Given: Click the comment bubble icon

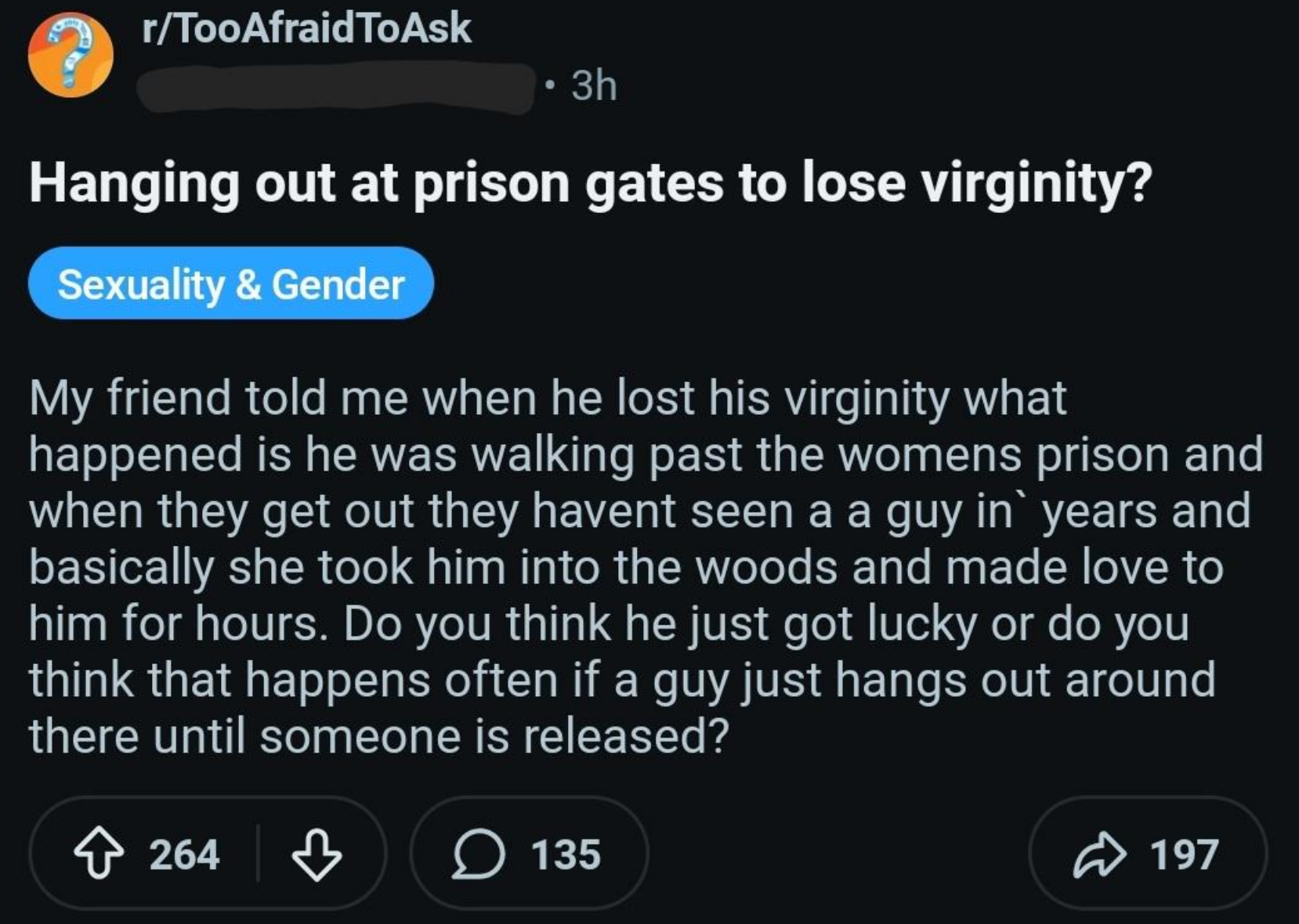Looking at the screenshot, I should tap(478, 854).
